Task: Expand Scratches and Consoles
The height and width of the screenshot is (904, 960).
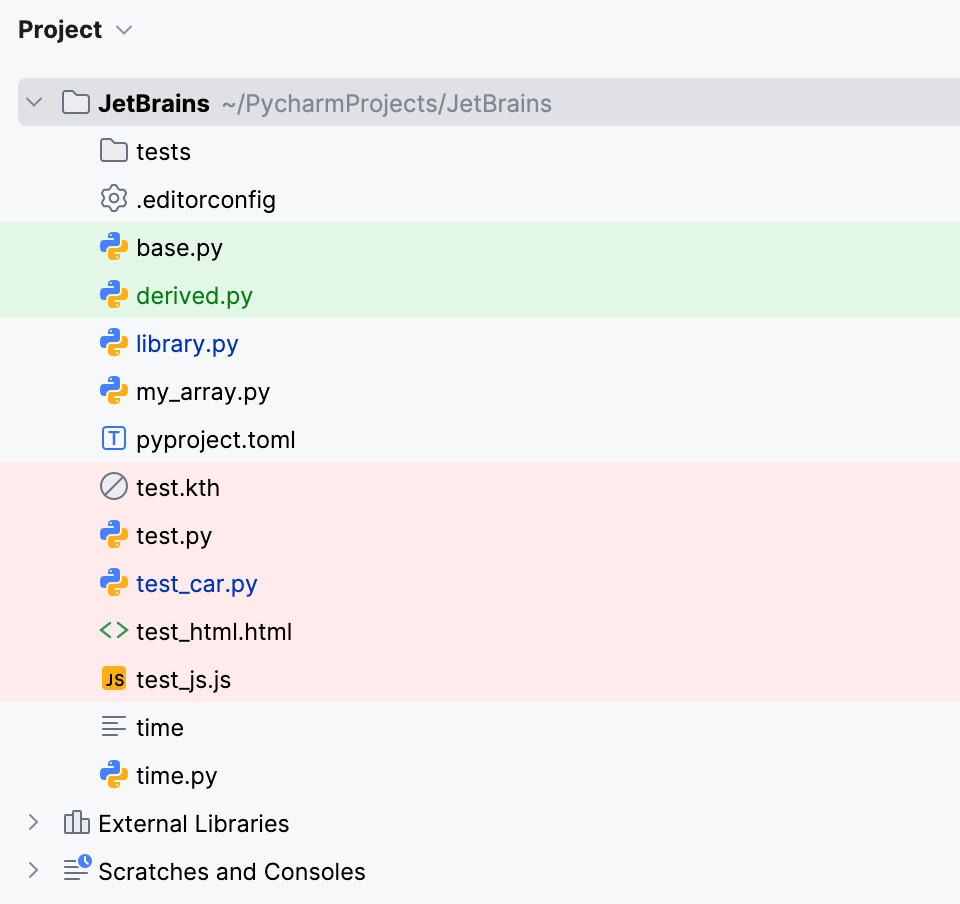Action: tap(33, 871)
